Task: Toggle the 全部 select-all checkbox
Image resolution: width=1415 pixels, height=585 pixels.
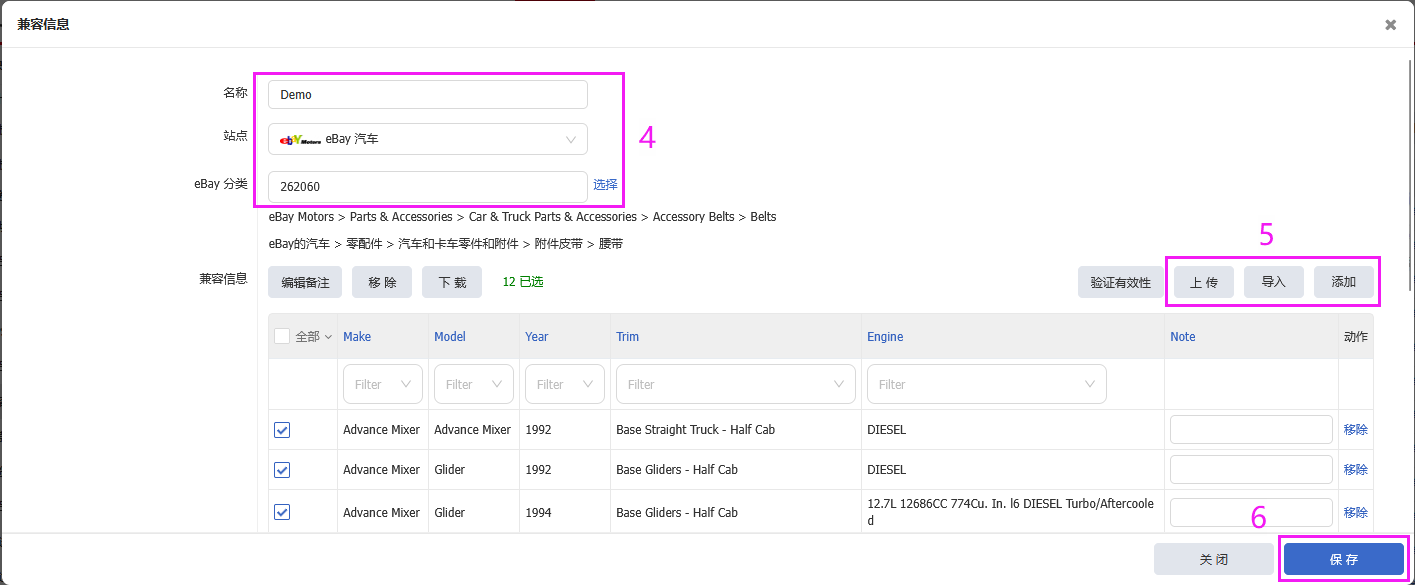Action: click(282, 337)
